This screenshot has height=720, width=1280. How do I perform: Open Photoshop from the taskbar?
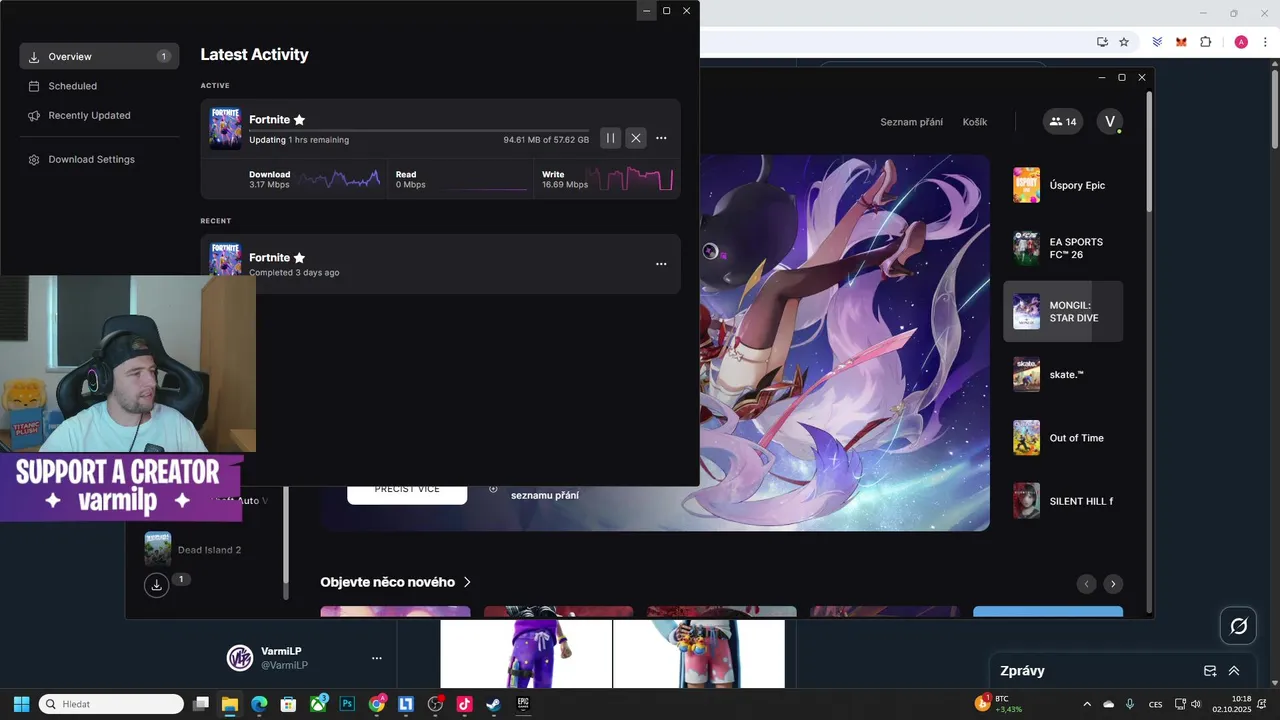[x=347, y=704]
